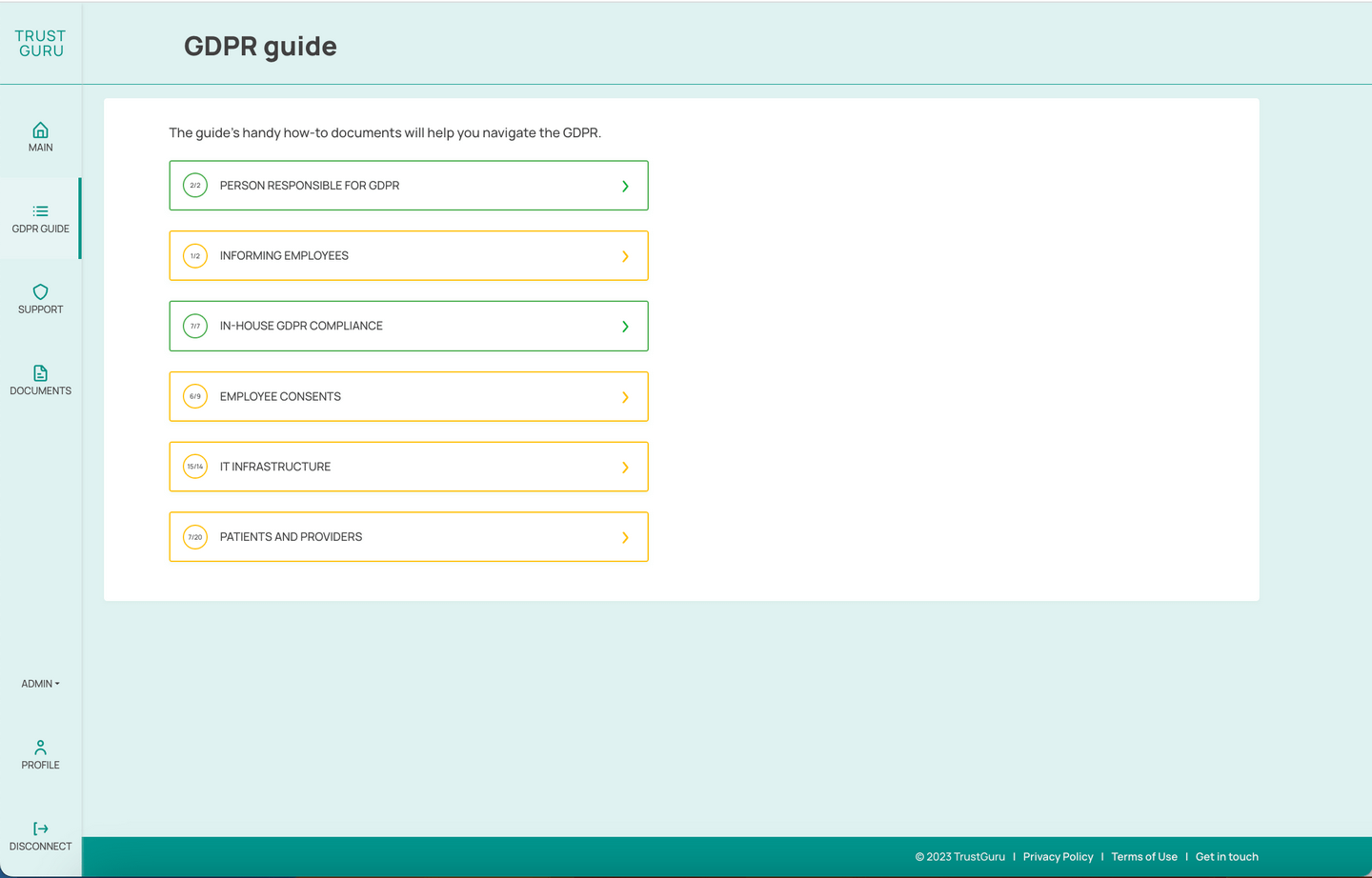The height and width of the screenshot is (878, 1372).
Task: Expand the Admin dropdown menu
Action: point(40,684)
